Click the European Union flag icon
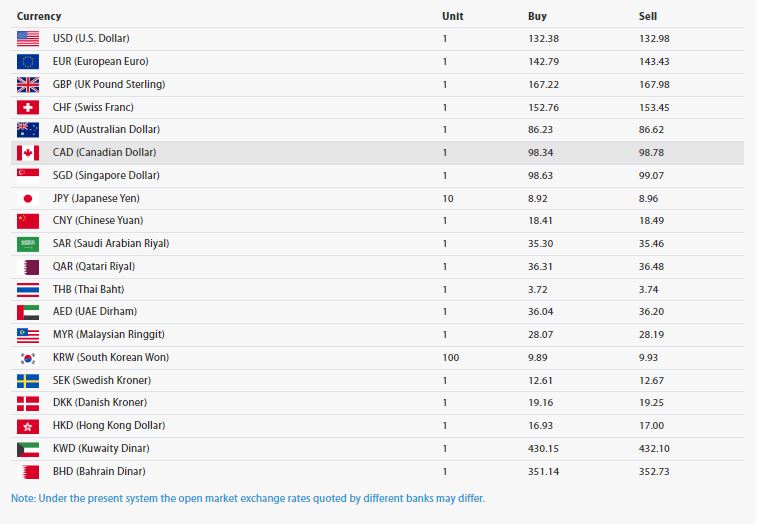 [28, 62]
